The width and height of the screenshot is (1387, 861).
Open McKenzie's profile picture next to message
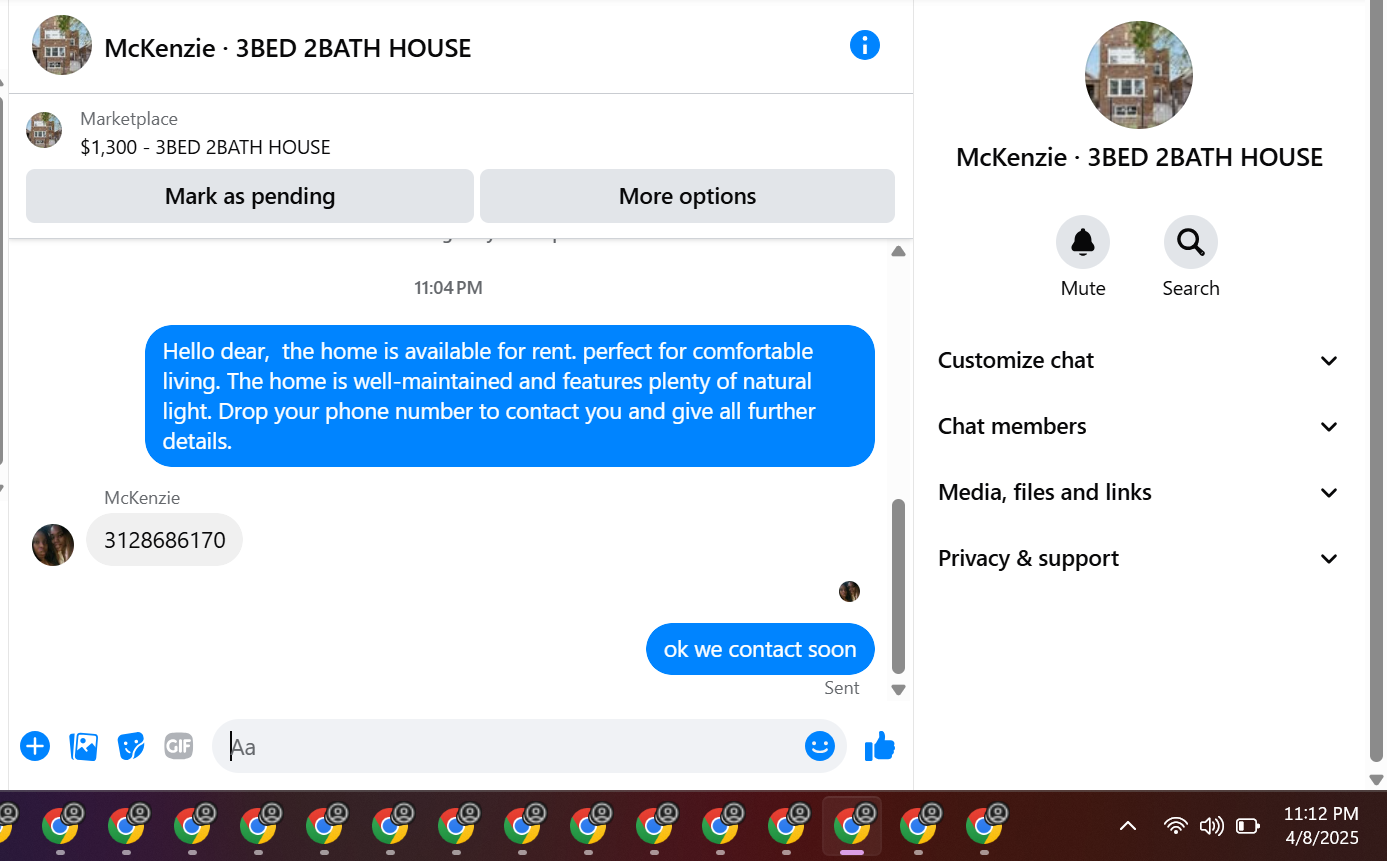53,545
